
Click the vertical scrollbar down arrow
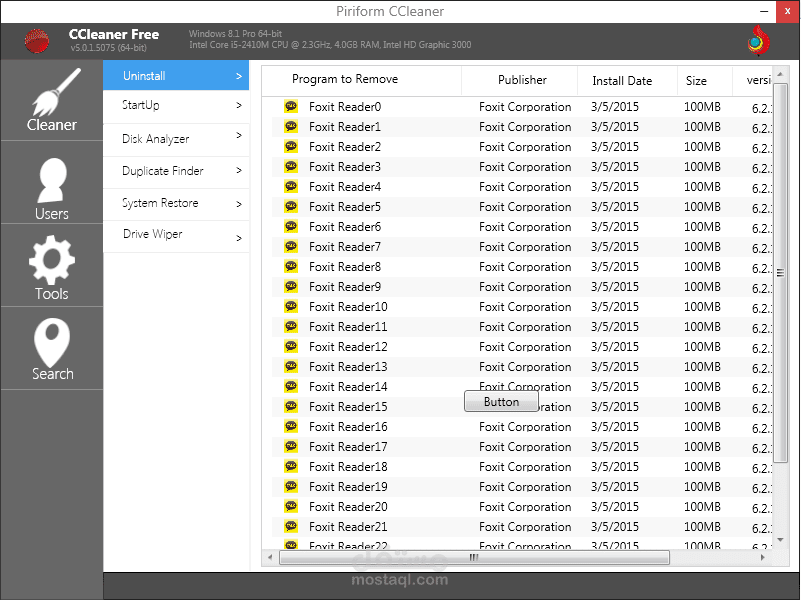[x=781, y=541]
